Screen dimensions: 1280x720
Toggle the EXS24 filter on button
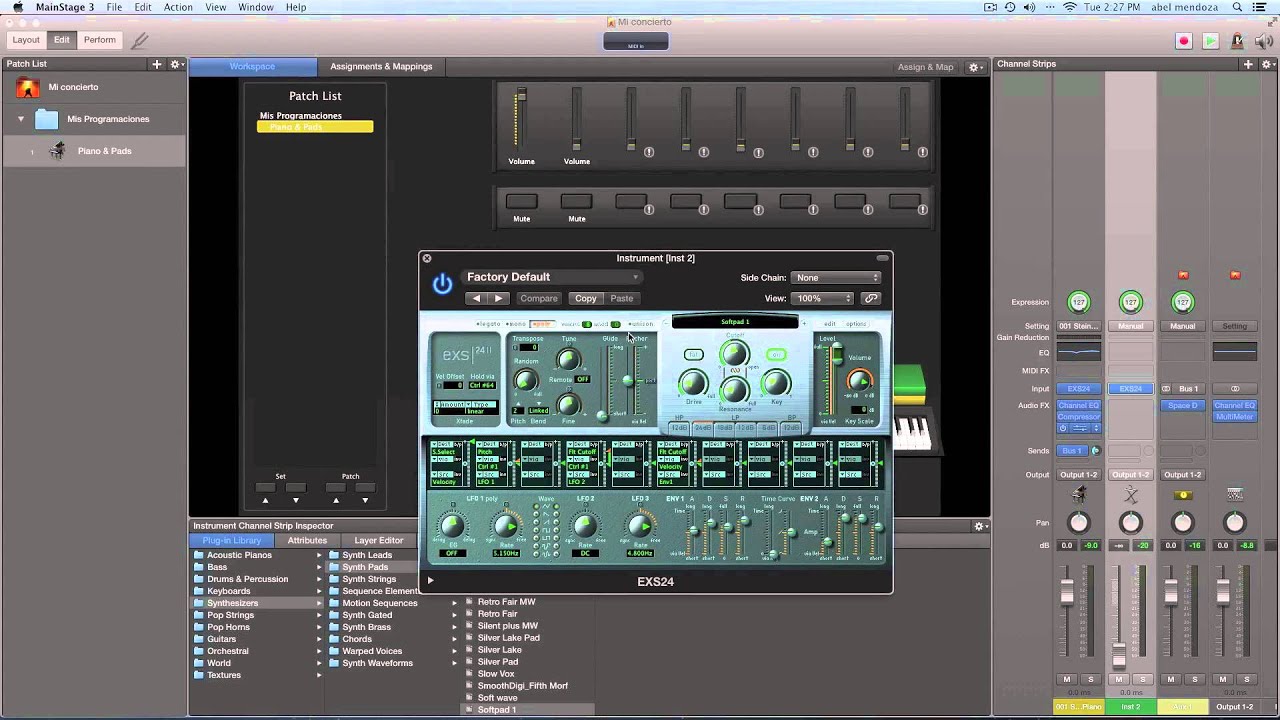[776, 354]
